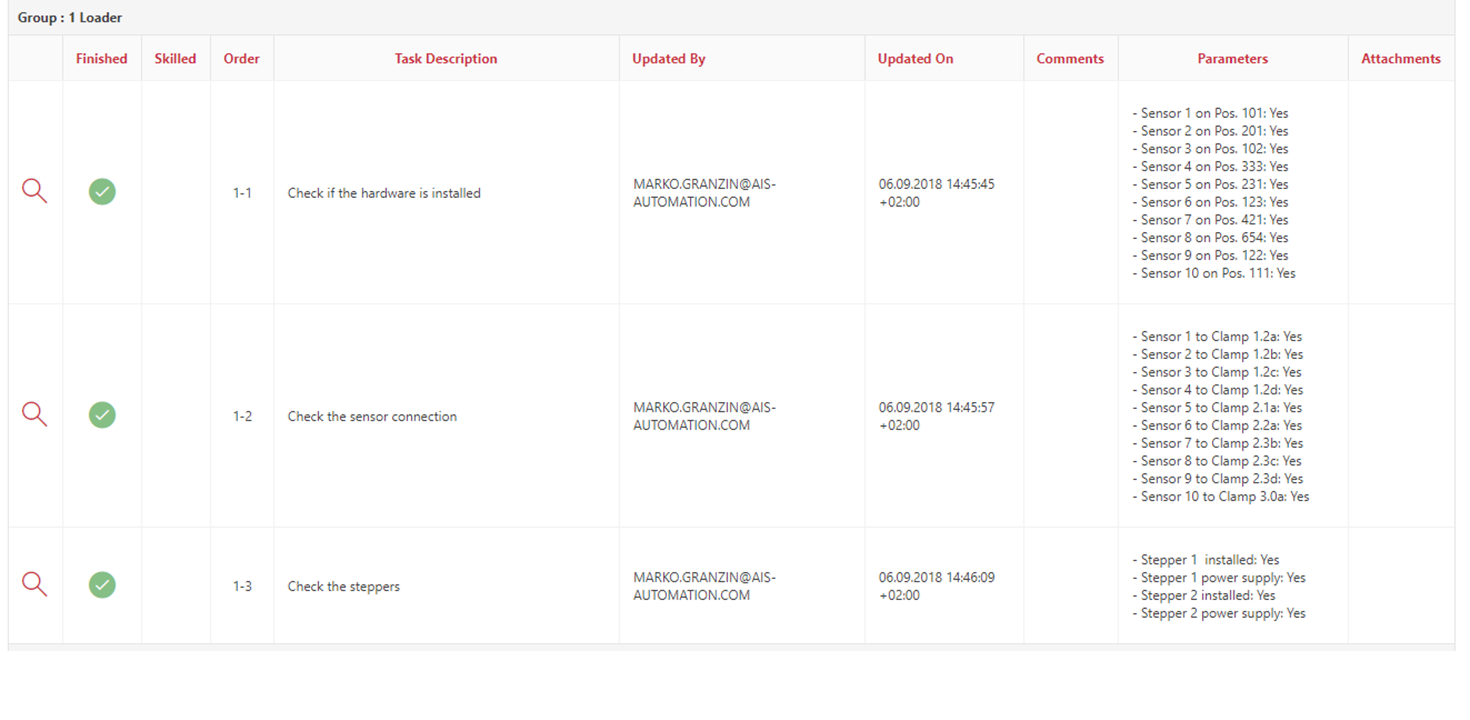Click green checkmark for sensor connection task
Screen dimensions: 1470x720
click(102, 415)
